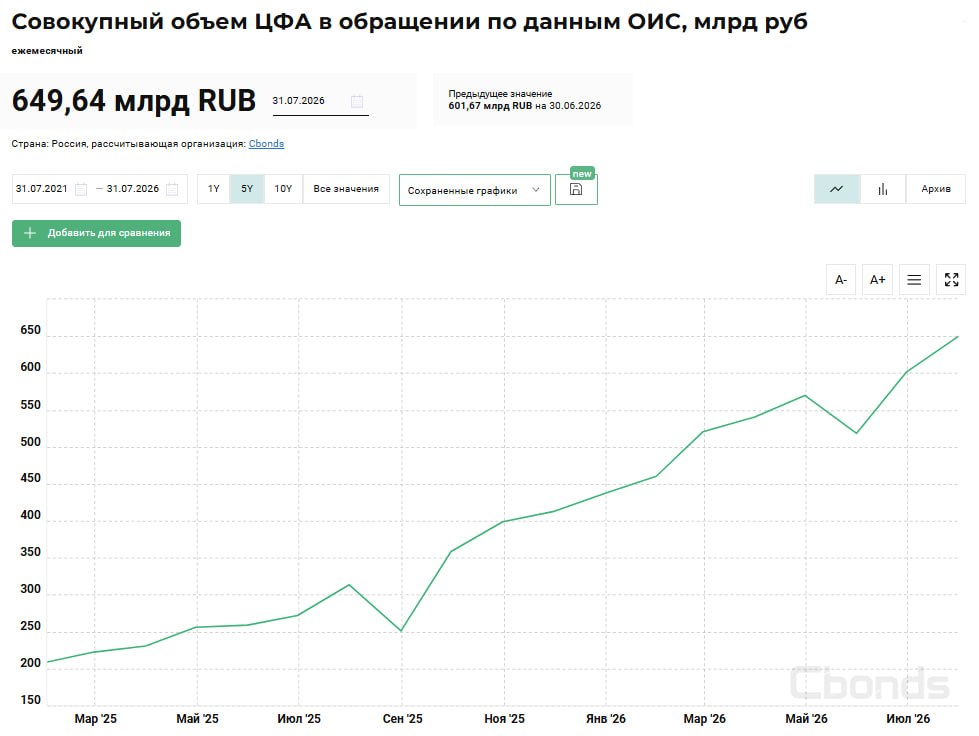Select Все значения range option

[x=346, y=189]
